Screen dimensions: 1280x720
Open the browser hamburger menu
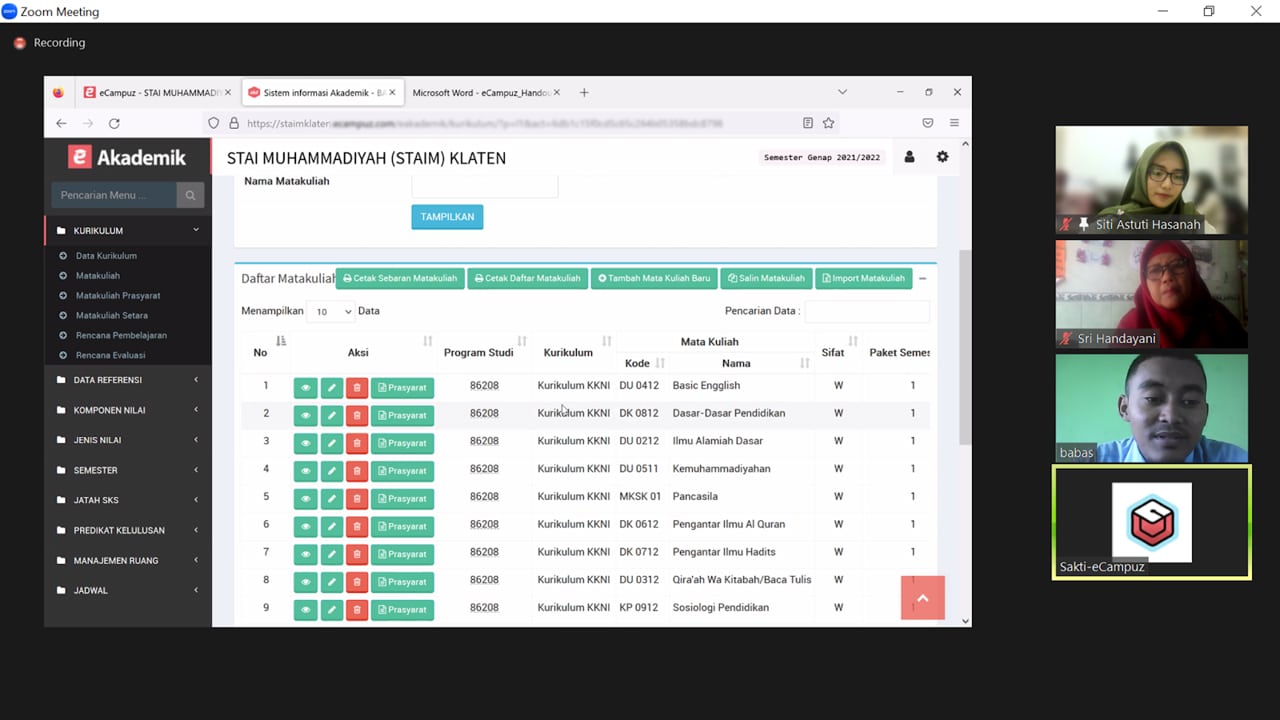(954, 123)
